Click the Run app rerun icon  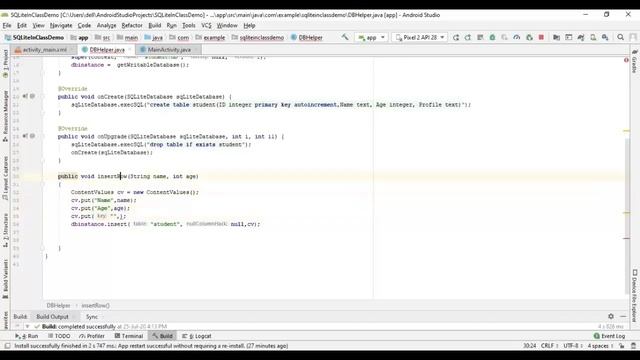456,37
